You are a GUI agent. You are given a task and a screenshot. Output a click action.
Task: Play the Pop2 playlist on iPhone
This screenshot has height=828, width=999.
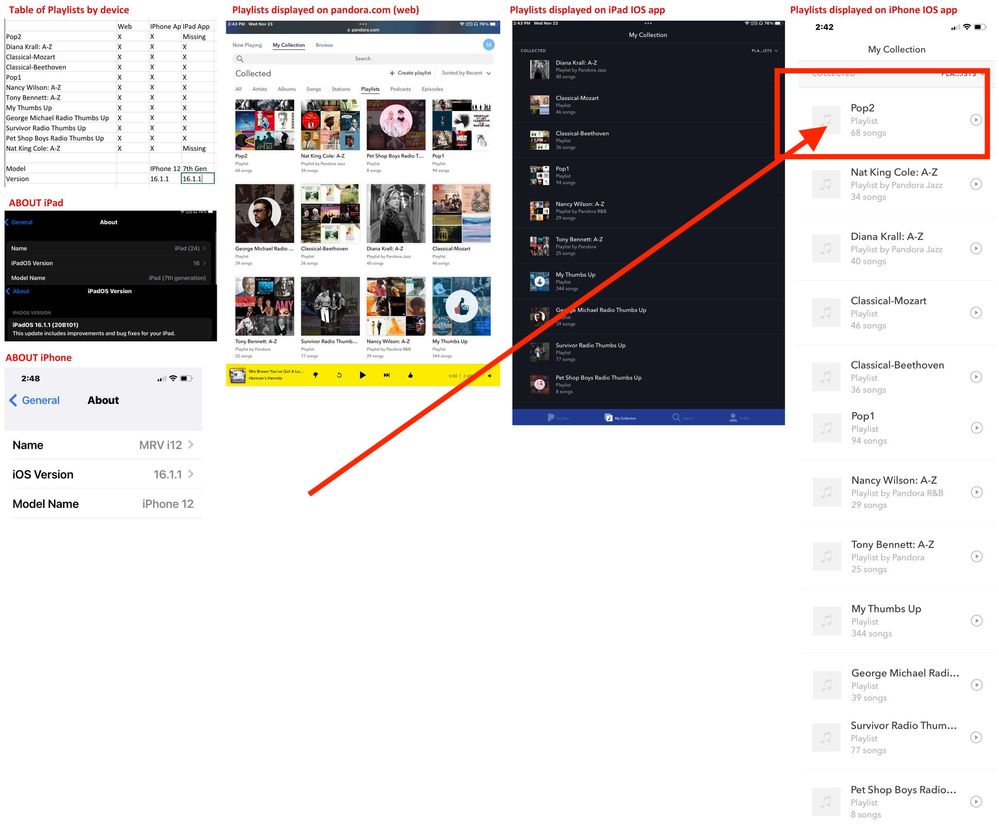(x=976, y=120)
